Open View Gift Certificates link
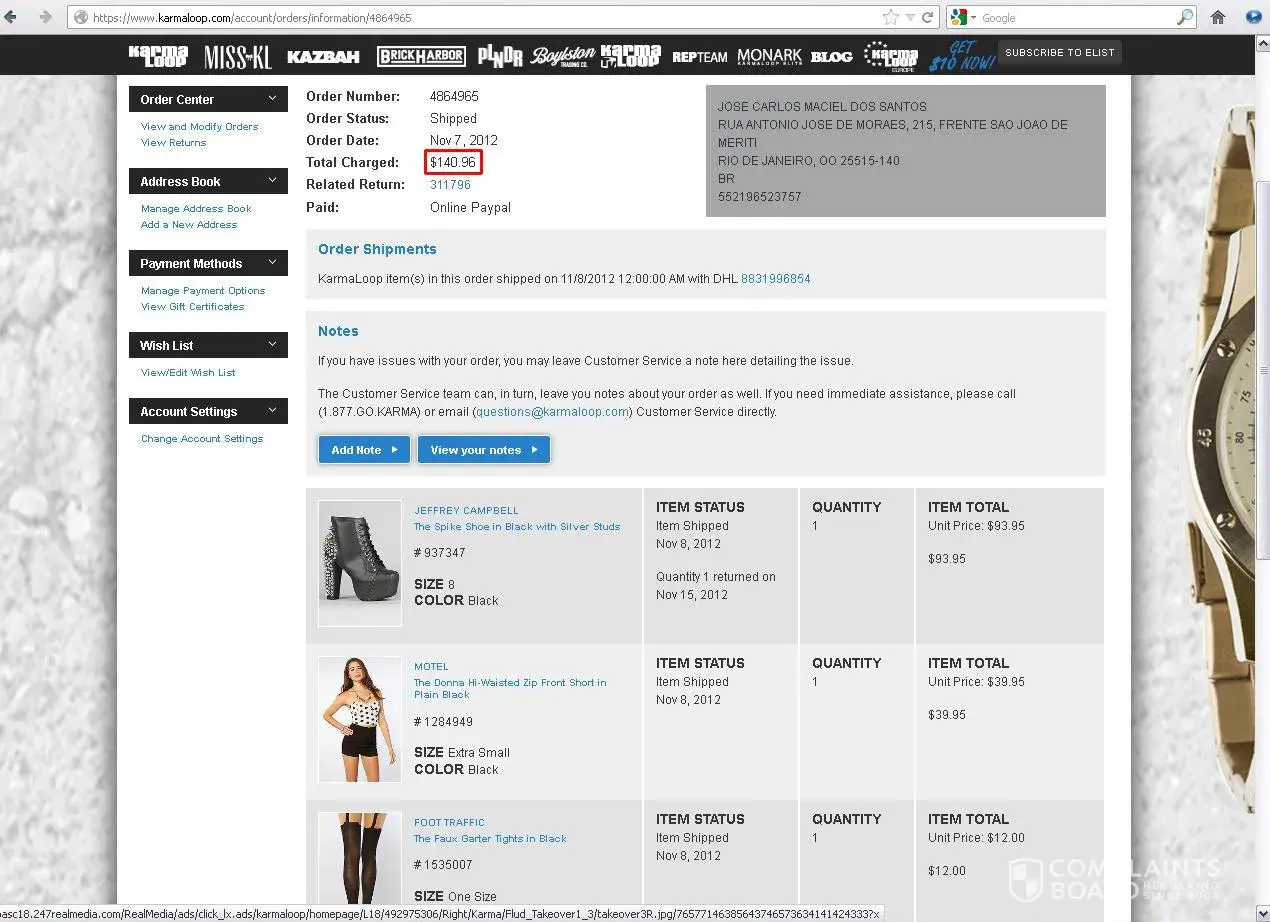 pos(192,307)
